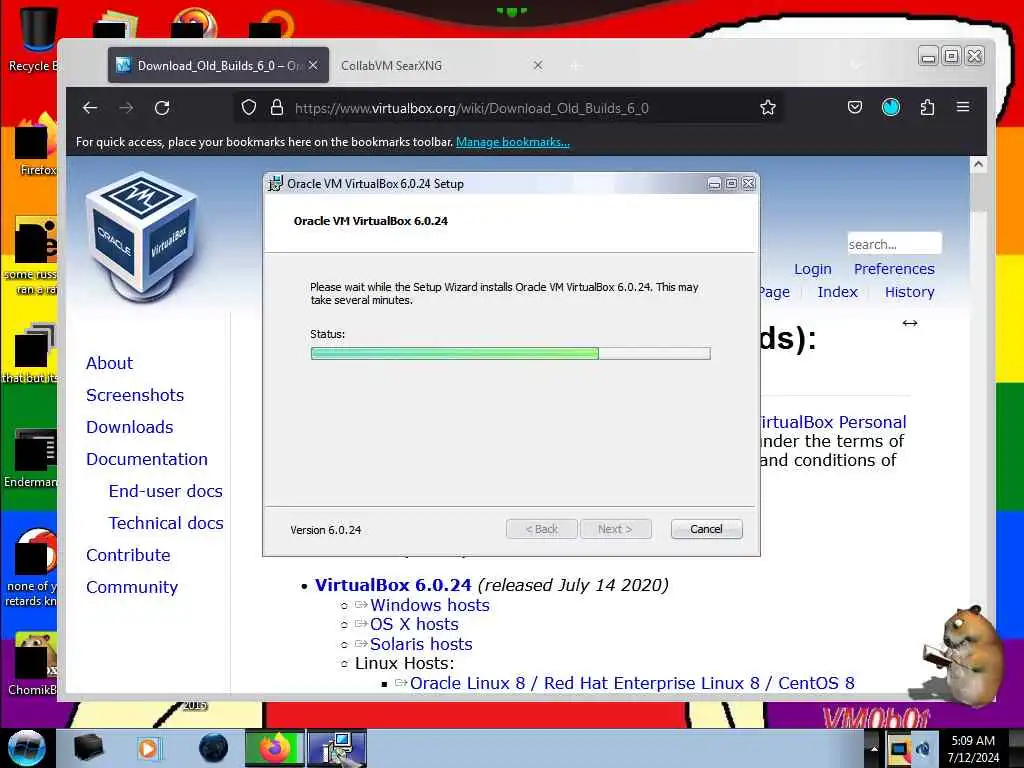This screenshot has height=768, width=1024.
Task: Bookmark this page with the star icon
Action: tap(768, 108)
